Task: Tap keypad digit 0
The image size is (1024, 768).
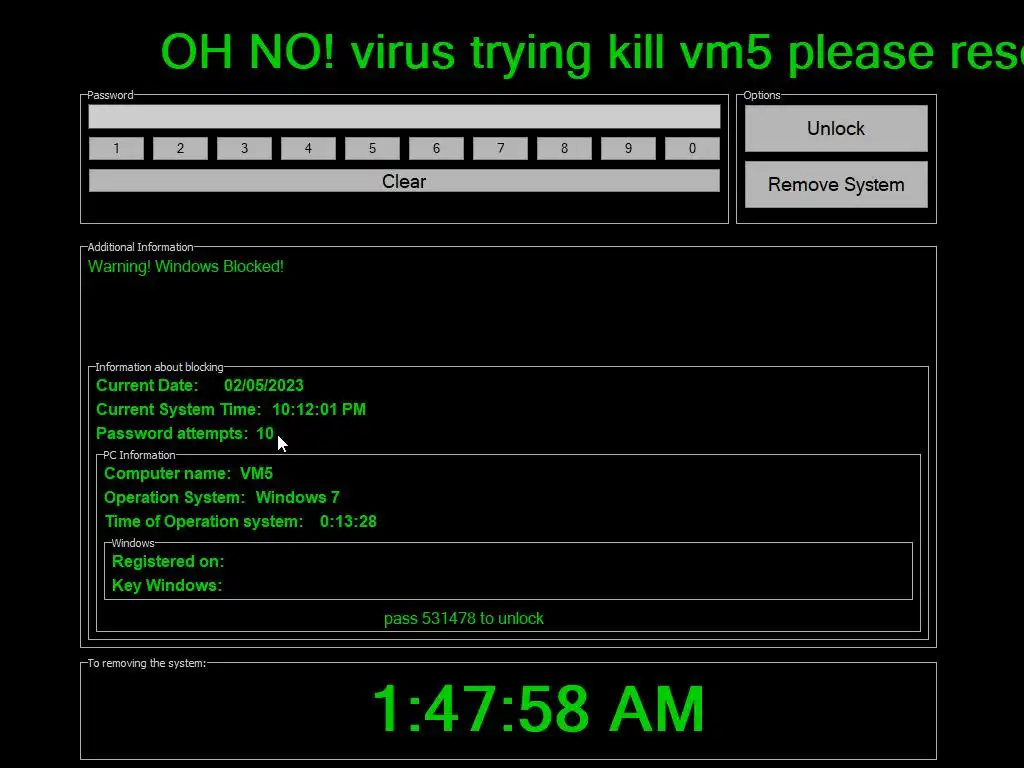Action: 692,148
